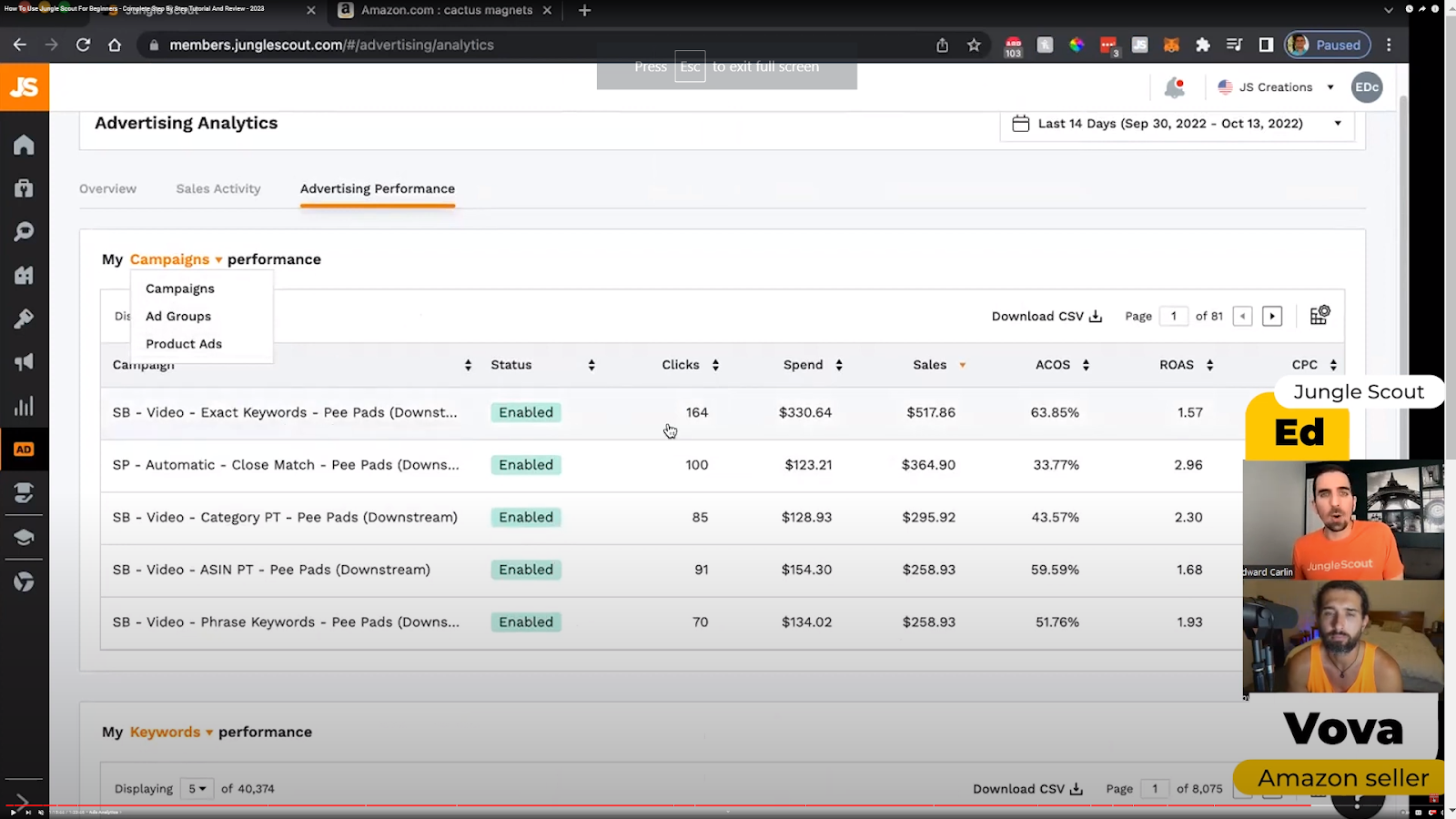Expand the Keywords performance selector
The width and height of the screenshot is (1456, 819).
(x=171, y=732)
